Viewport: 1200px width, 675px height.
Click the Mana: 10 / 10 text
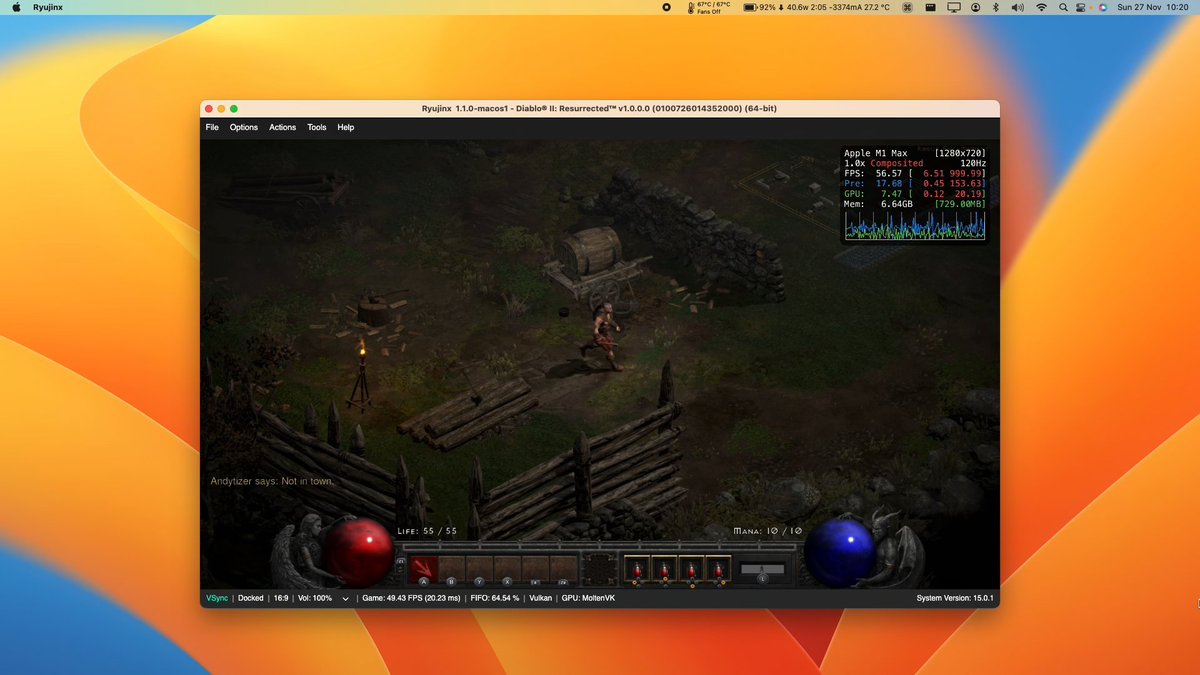(769, 531)
